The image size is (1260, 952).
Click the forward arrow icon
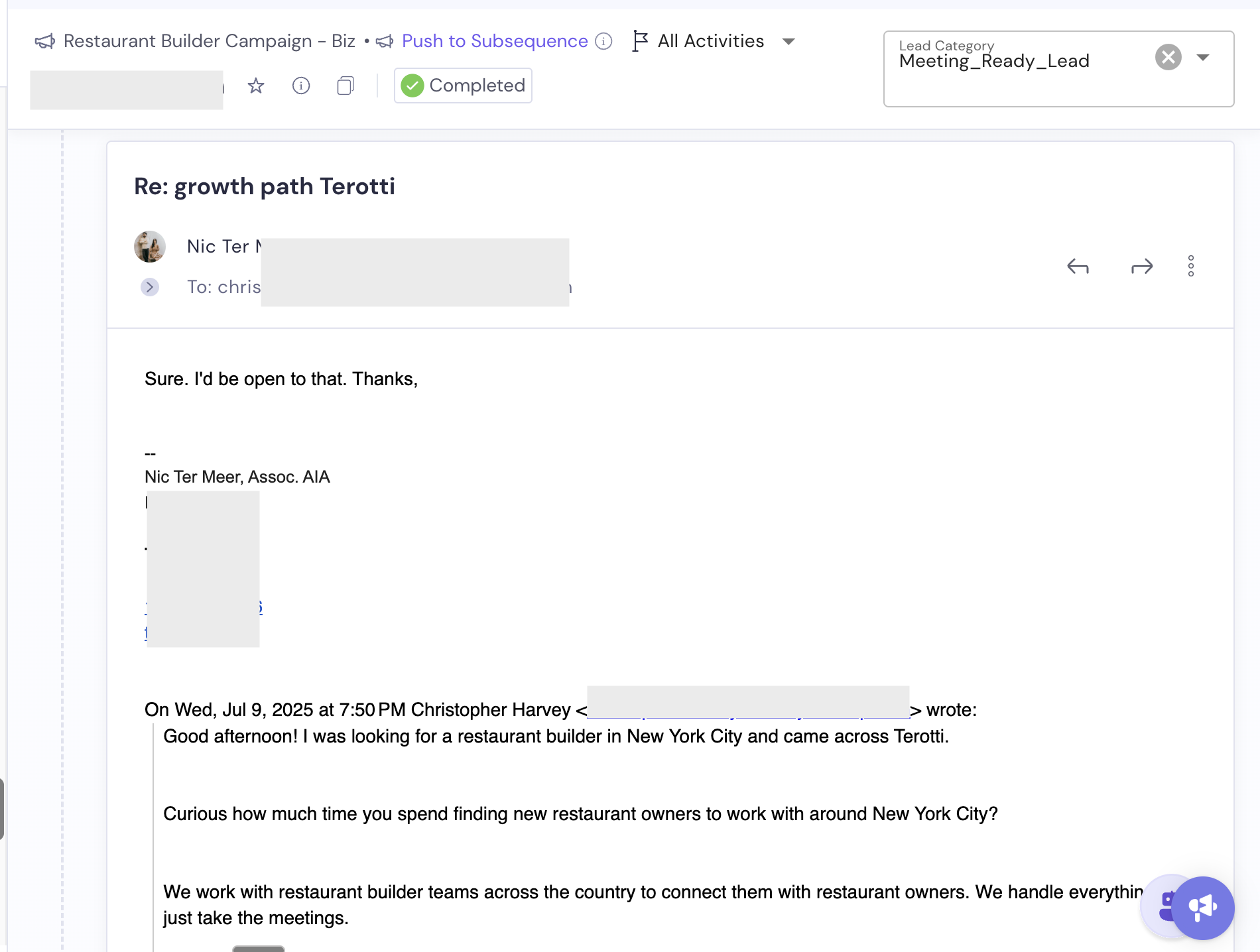click(1142, 267)
